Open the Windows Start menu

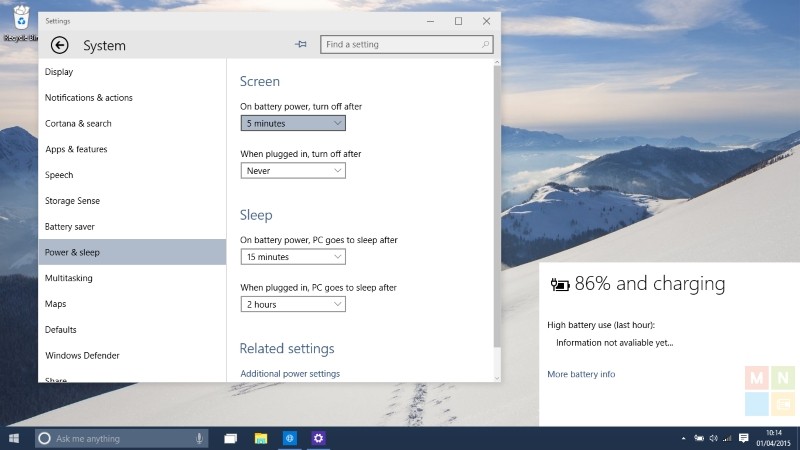[15, 438]
